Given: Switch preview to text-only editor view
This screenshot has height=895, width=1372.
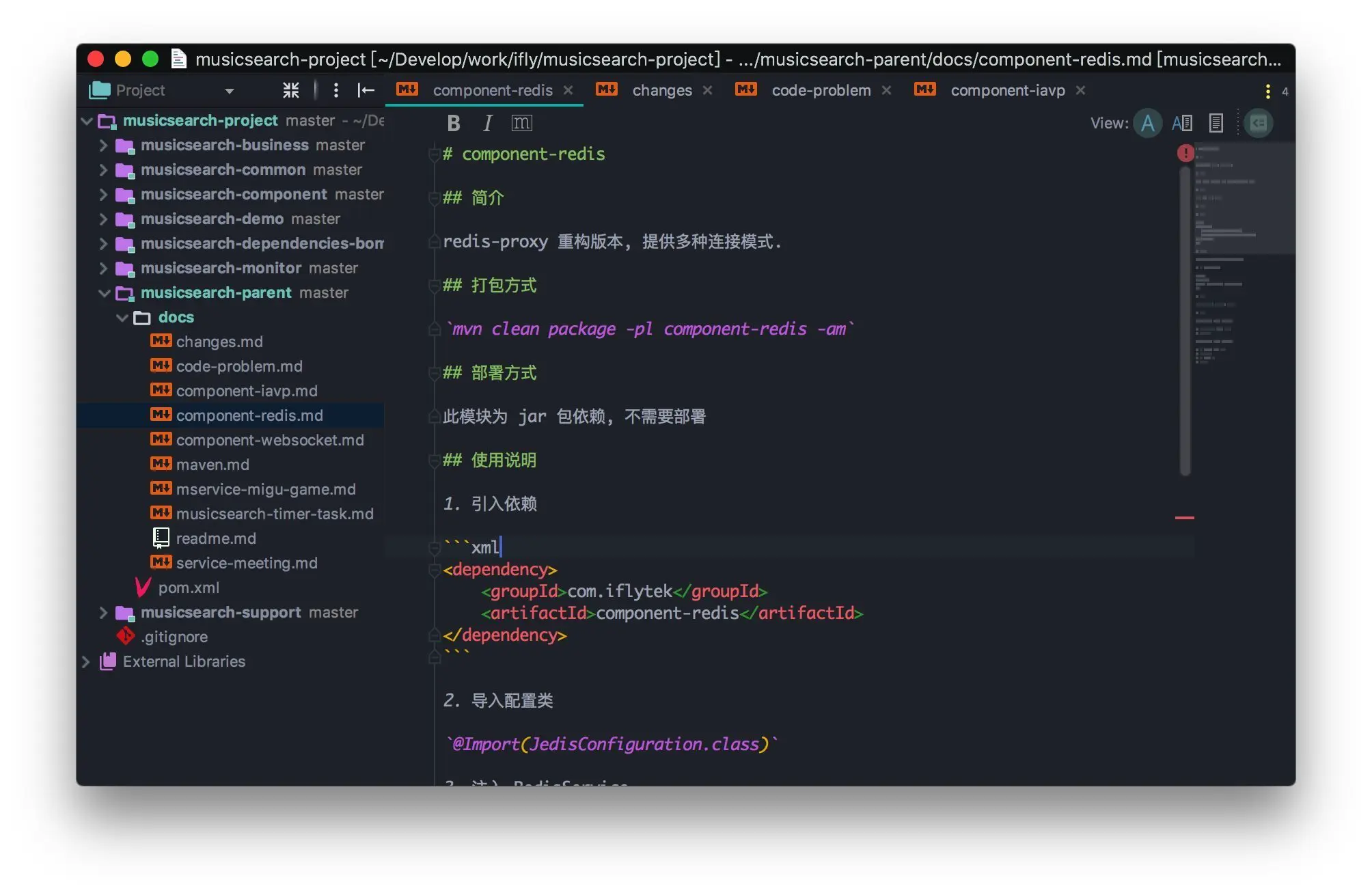Looking at the screenshot, I should [x=1149, y=124].
